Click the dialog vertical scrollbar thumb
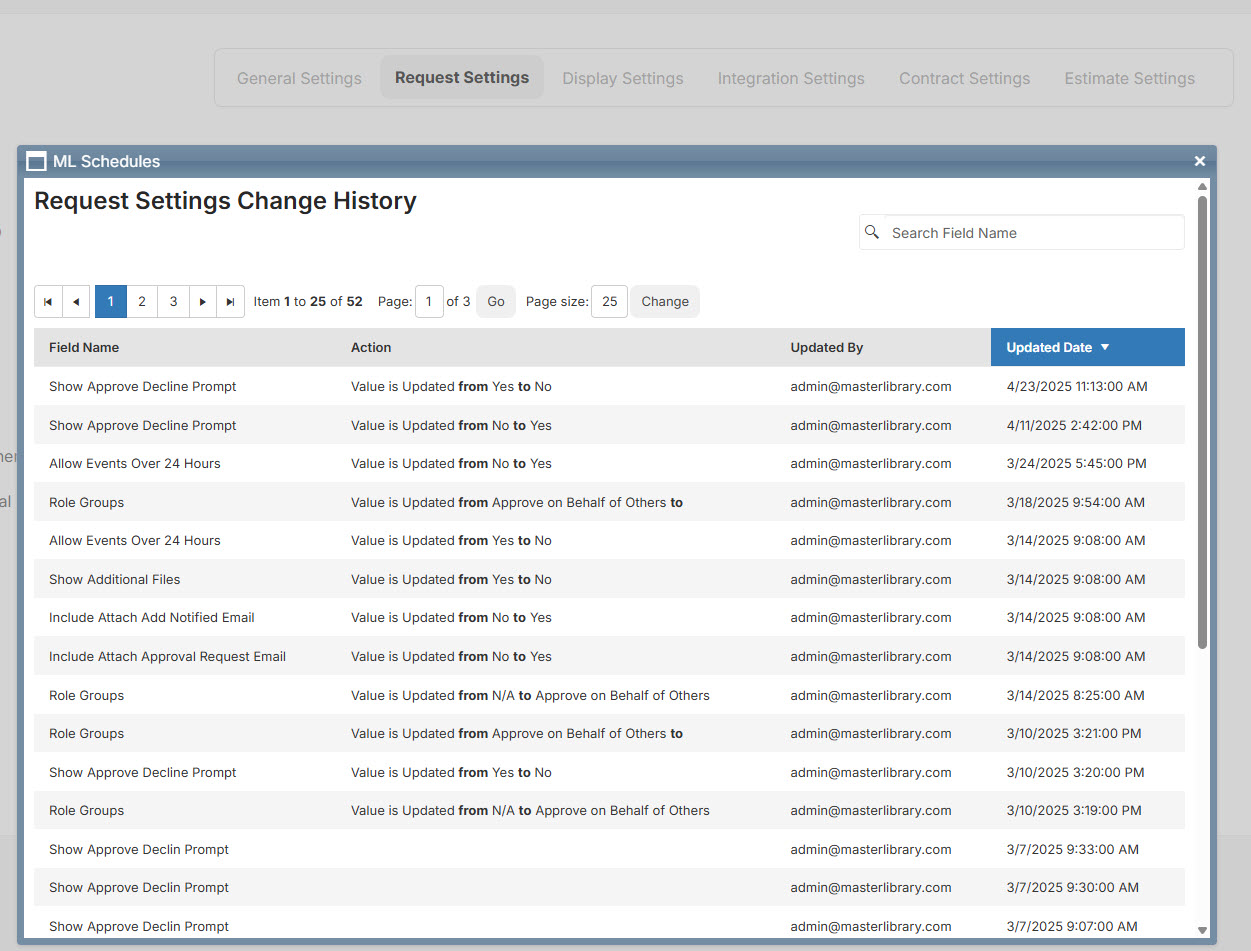 (x=1202, y=420)
